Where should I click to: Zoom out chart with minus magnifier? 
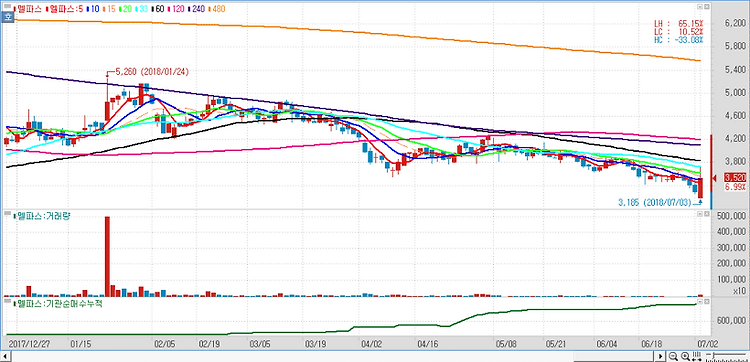point(673,356)
